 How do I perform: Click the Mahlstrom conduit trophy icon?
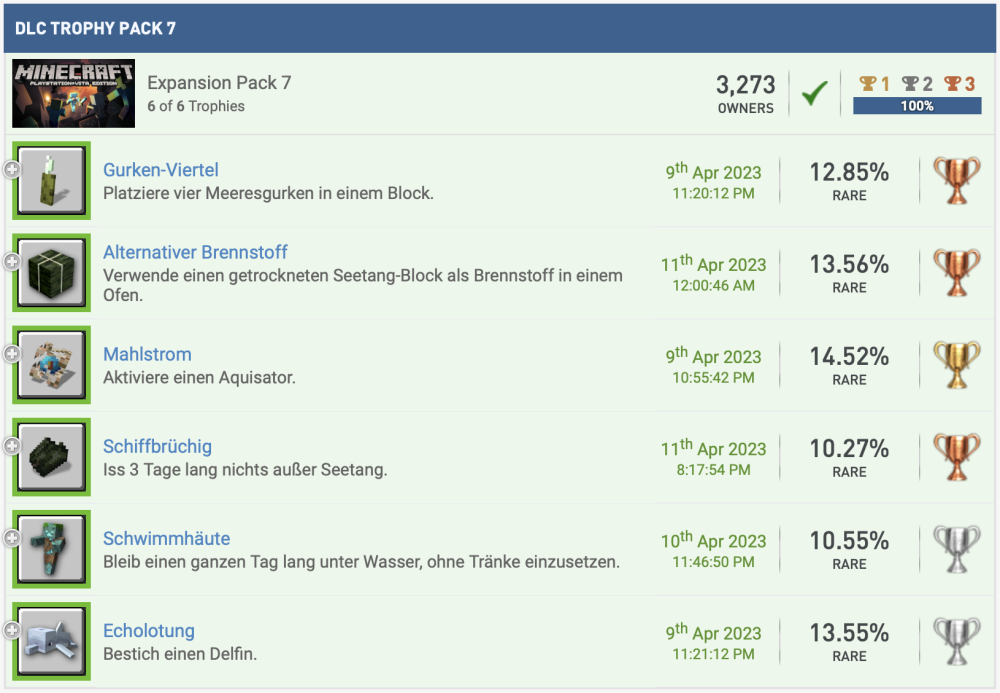pos(52,365)
